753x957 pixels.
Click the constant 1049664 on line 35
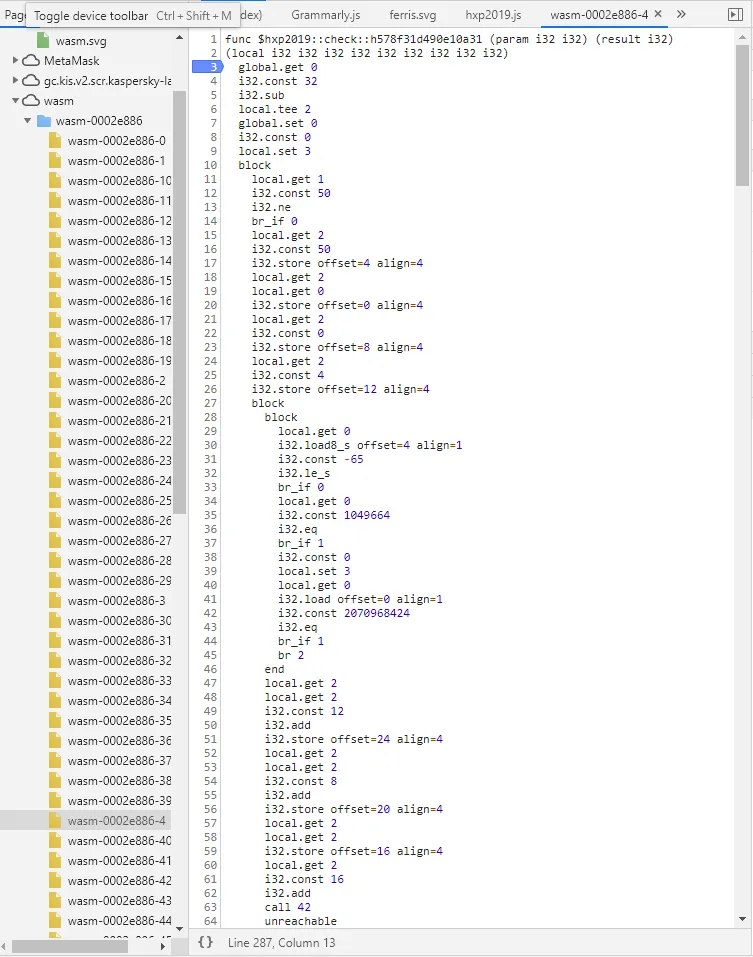(x=367, y=515)
